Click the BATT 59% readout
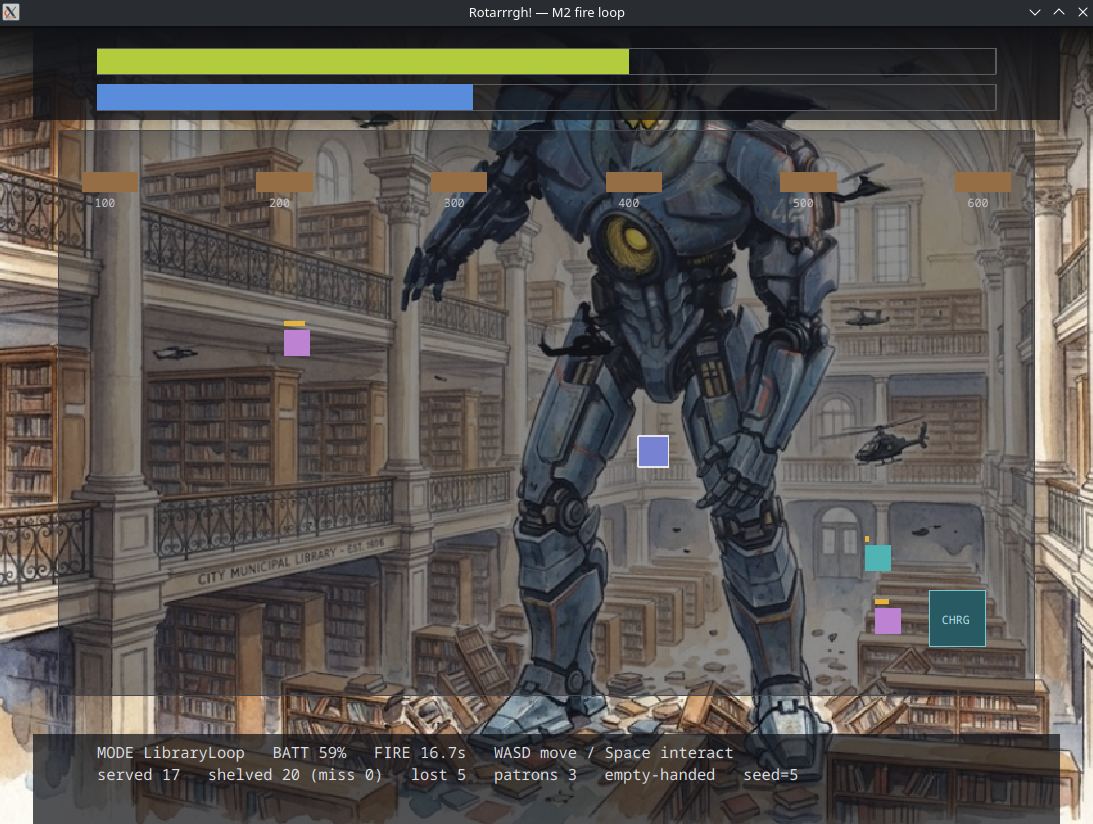 point(309,753)
